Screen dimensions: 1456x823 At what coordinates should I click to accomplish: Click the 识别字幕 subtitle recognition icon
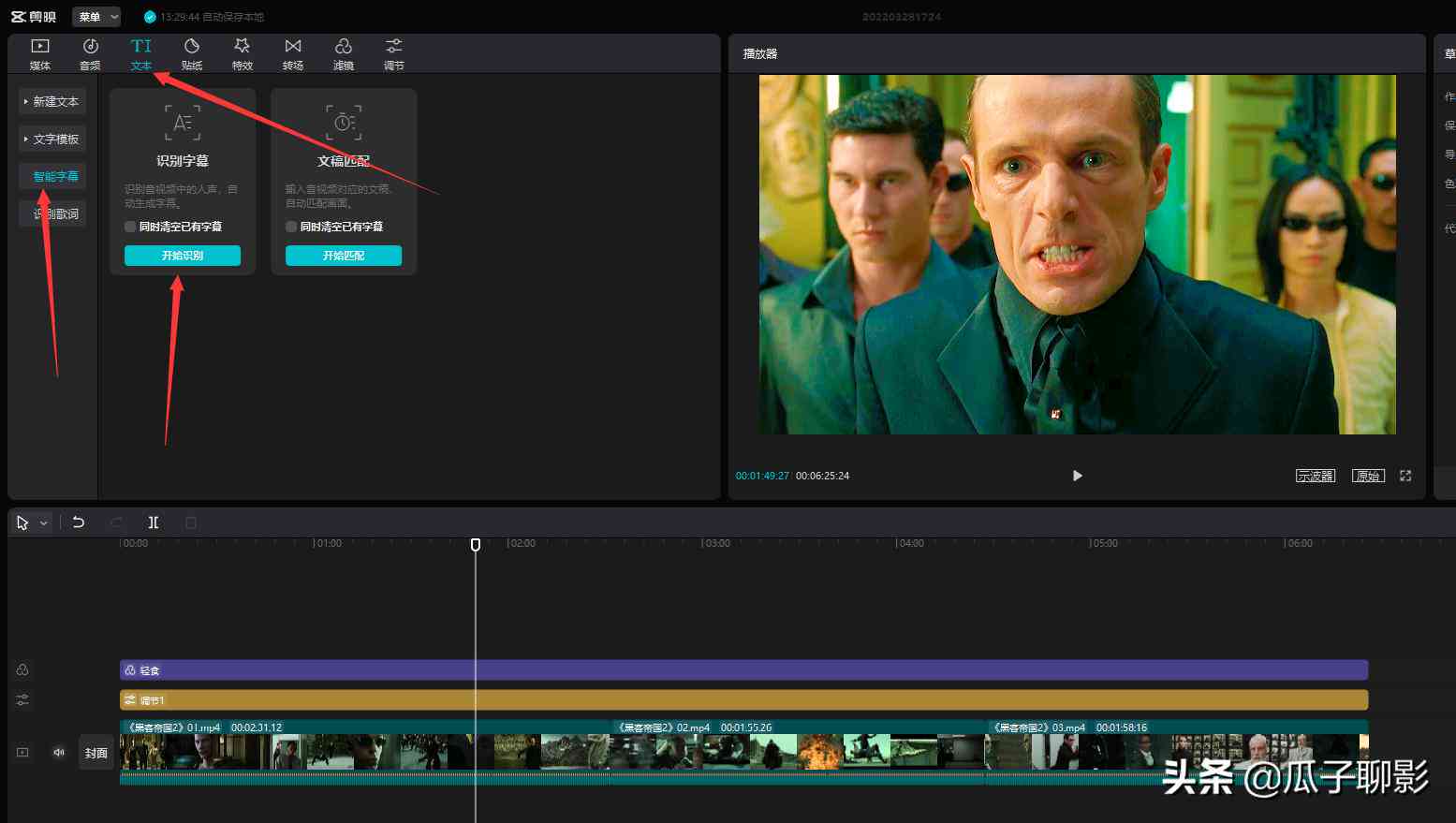[183, 123]
